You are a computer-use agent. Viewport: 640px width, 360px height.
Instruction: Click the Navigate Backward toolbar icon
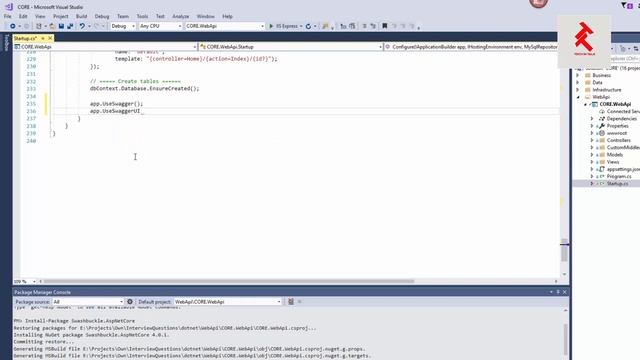coord(13,26)
